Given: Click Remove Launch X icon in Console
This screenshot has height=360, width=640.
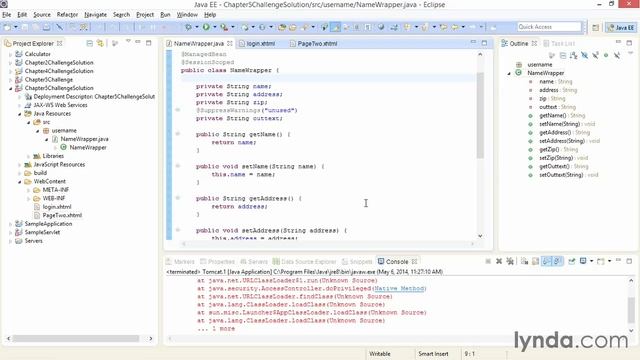Looking at the screenshot, I should [499, 261].
